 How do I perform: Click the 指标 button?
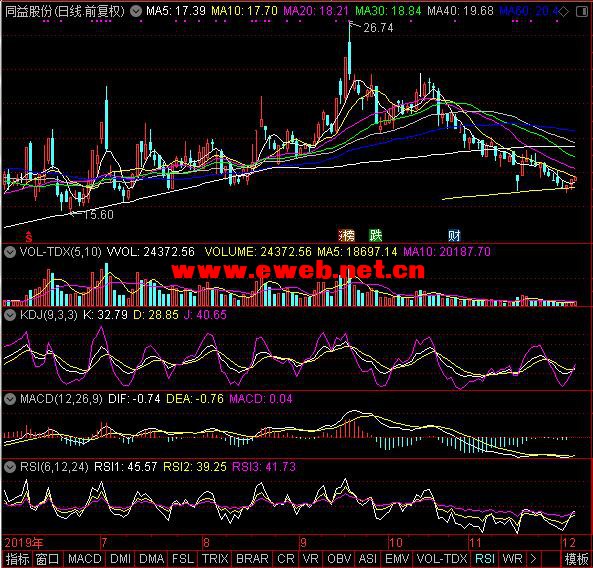tap(17, 559)
